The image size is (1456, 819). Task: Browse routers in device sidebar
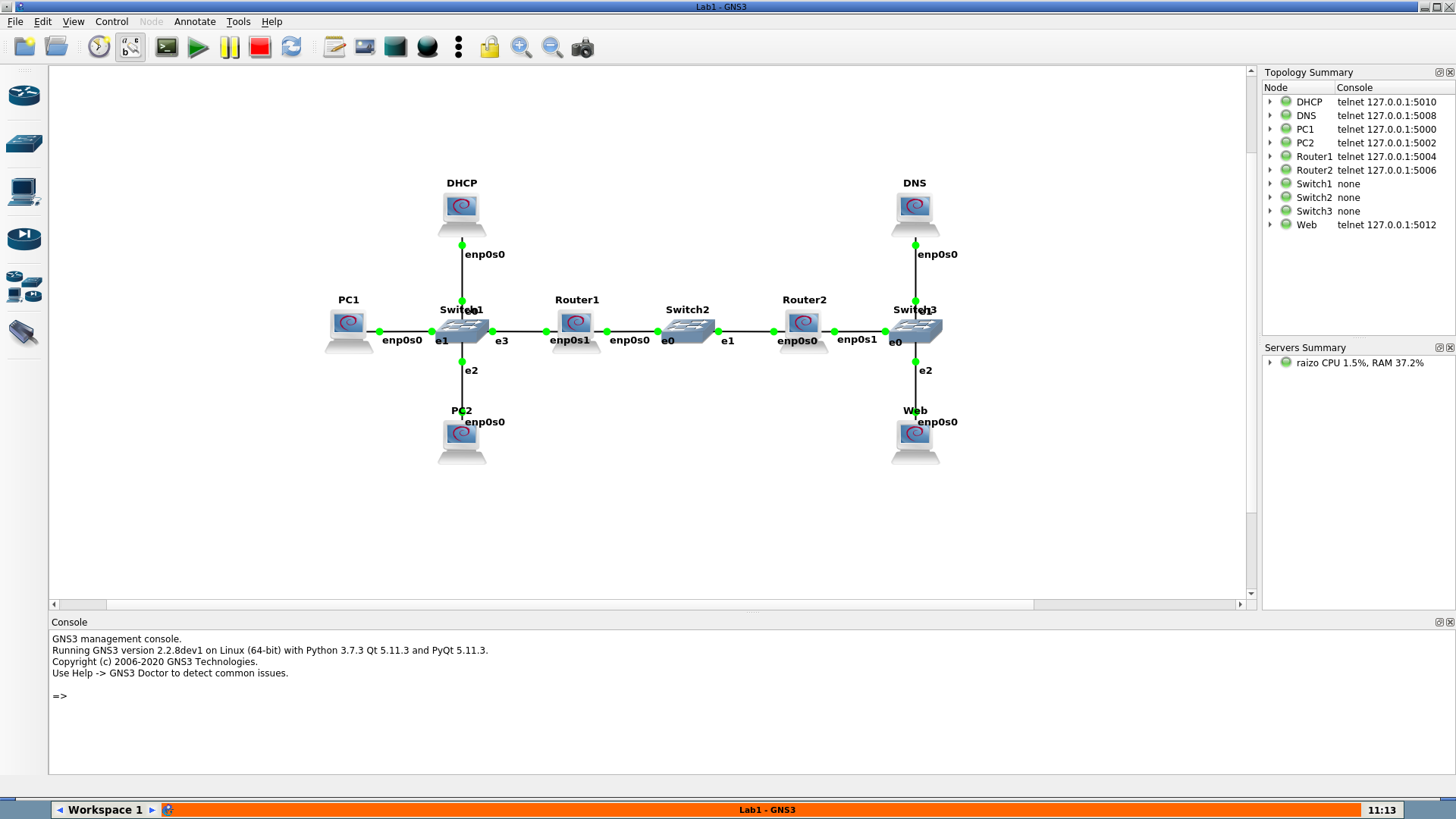point(24,96)
